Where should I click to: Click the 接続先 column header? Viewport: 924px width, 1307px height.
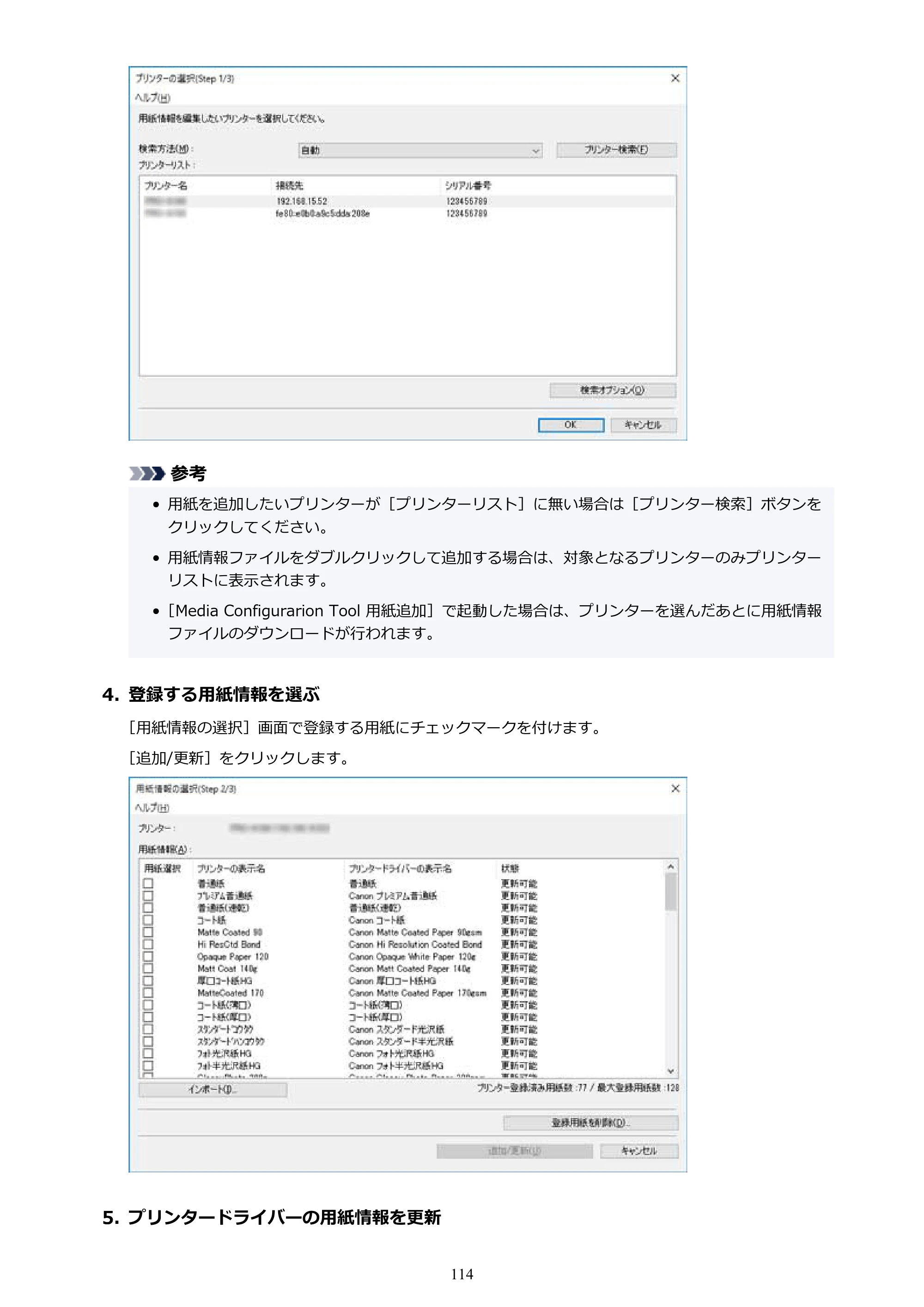click(x=289, y=186)
